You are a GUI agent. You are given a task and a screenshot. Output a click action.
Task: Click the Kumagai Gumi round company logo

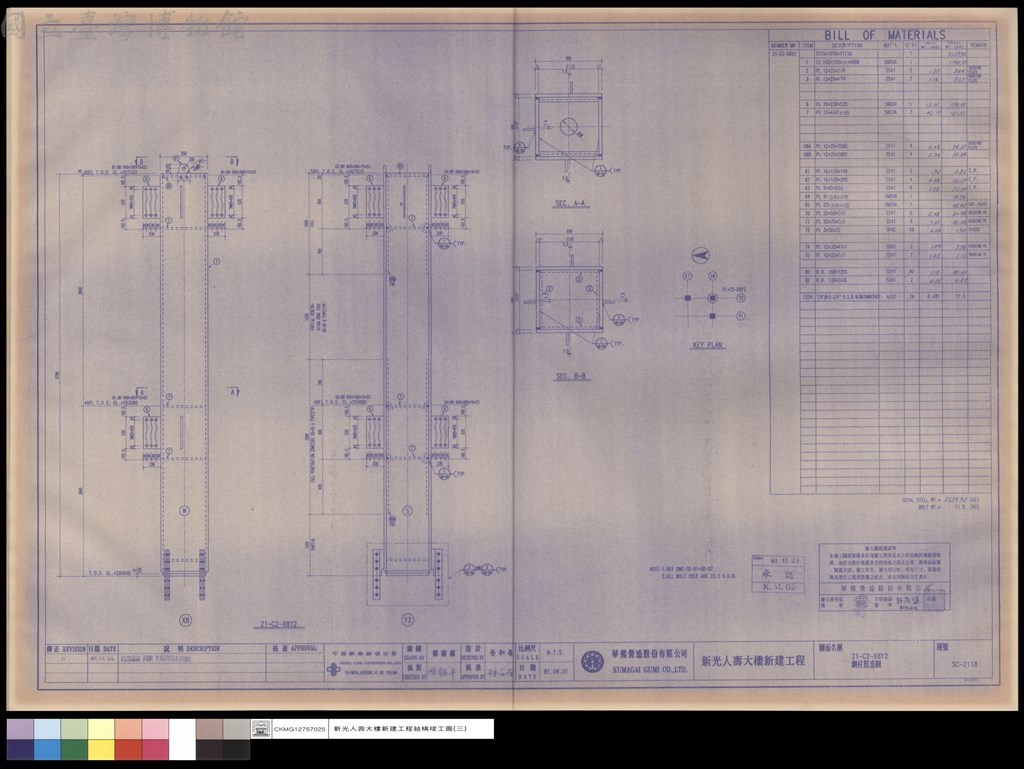point(592,661)
